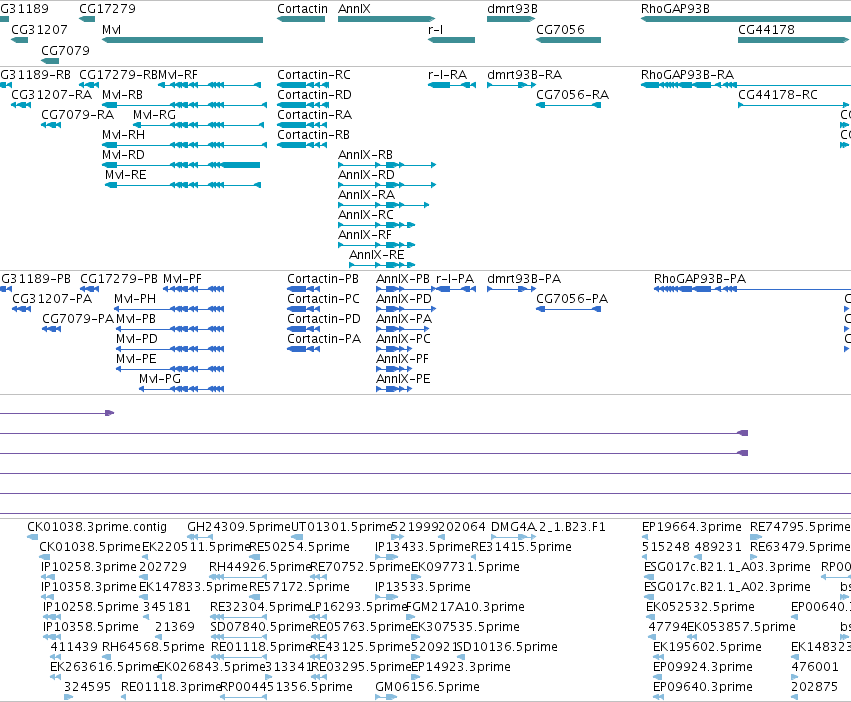Select the EP09640.3prime EST label
Screen dimensions: 851x702
tap(703, 687)
